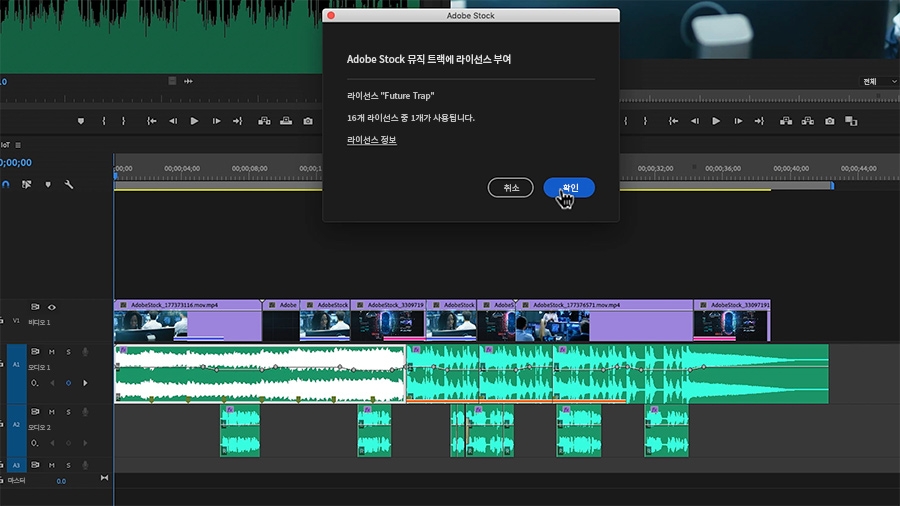Click the blue work area end handle
This screenshot has height=506, width=900.
pyautogui.click(x=832, y=185)
